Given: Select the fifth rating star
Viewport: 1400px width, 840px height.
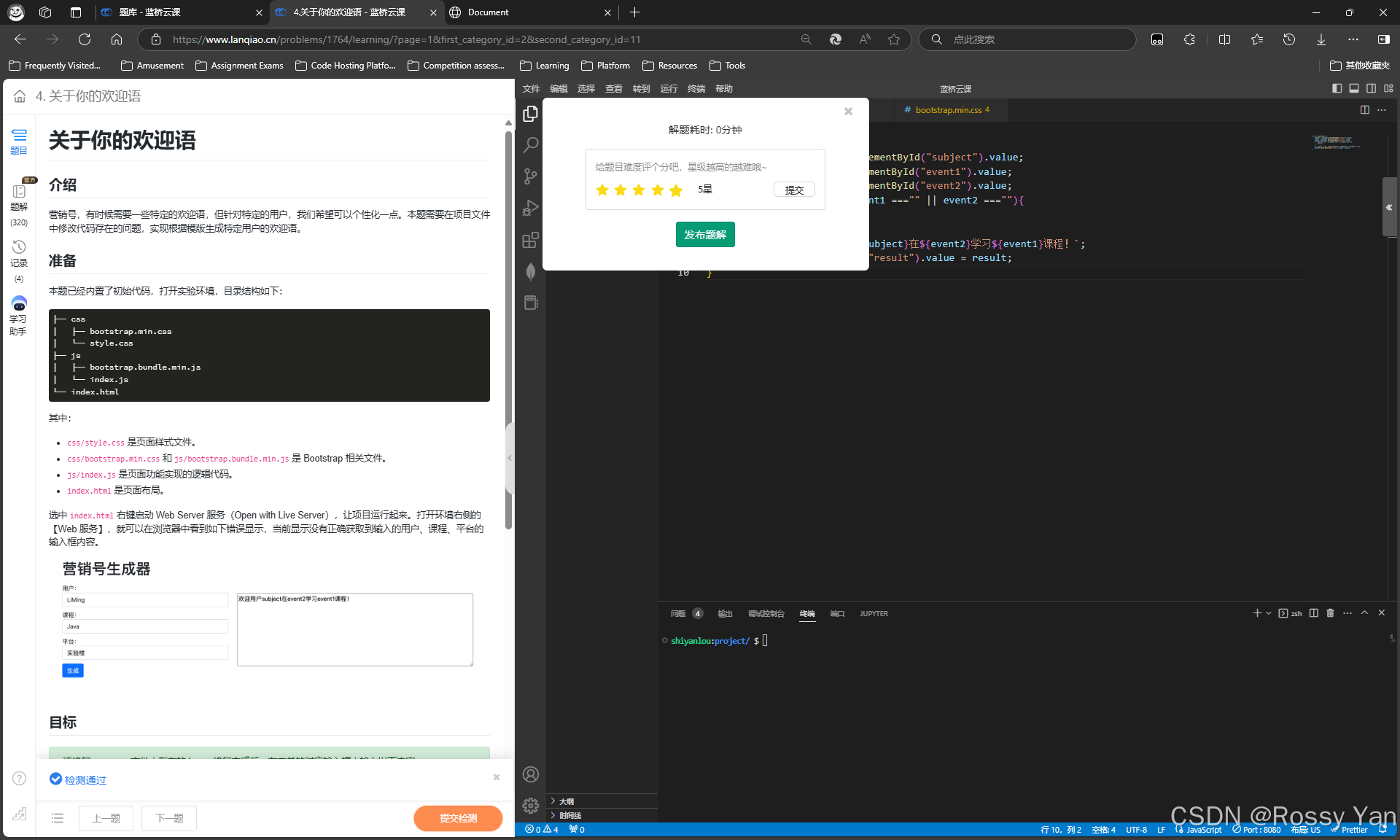Looking at the screenshot, I should 676,190.
